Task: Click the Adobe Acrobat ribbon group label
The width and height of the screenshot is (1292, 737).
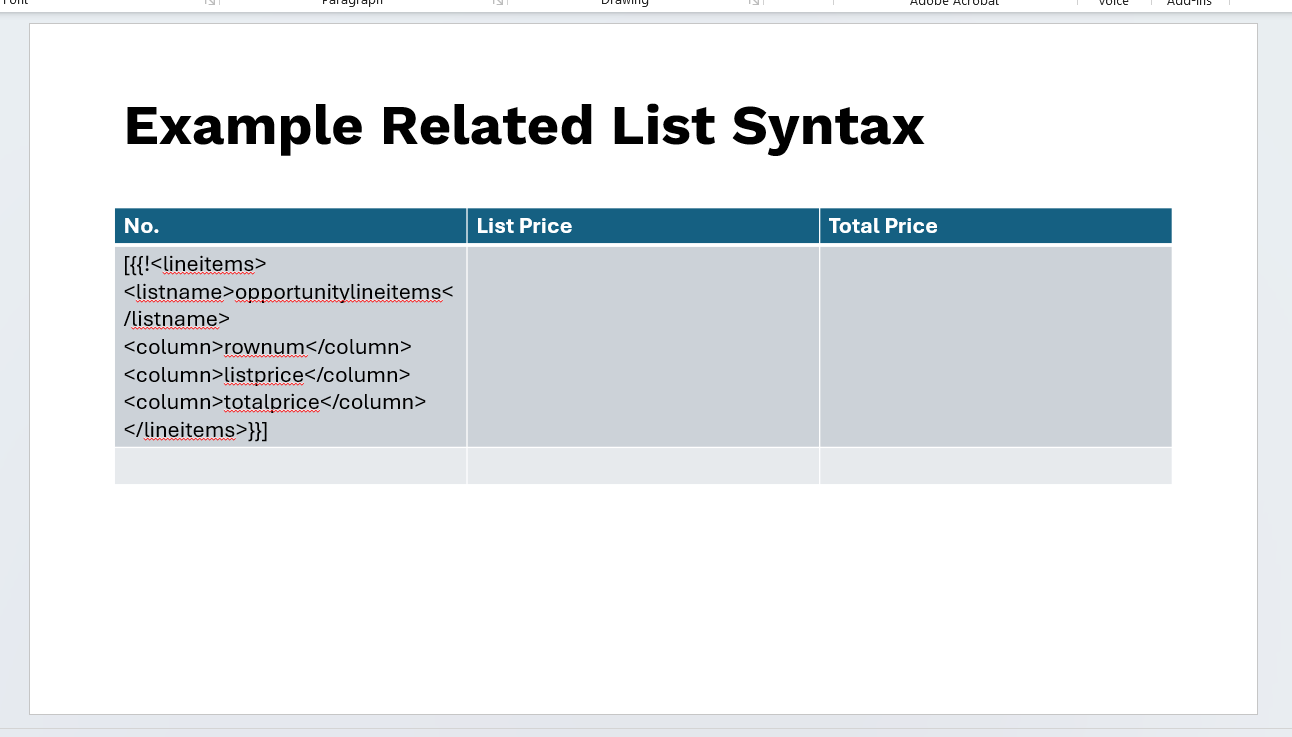Action: coord(953,3)
